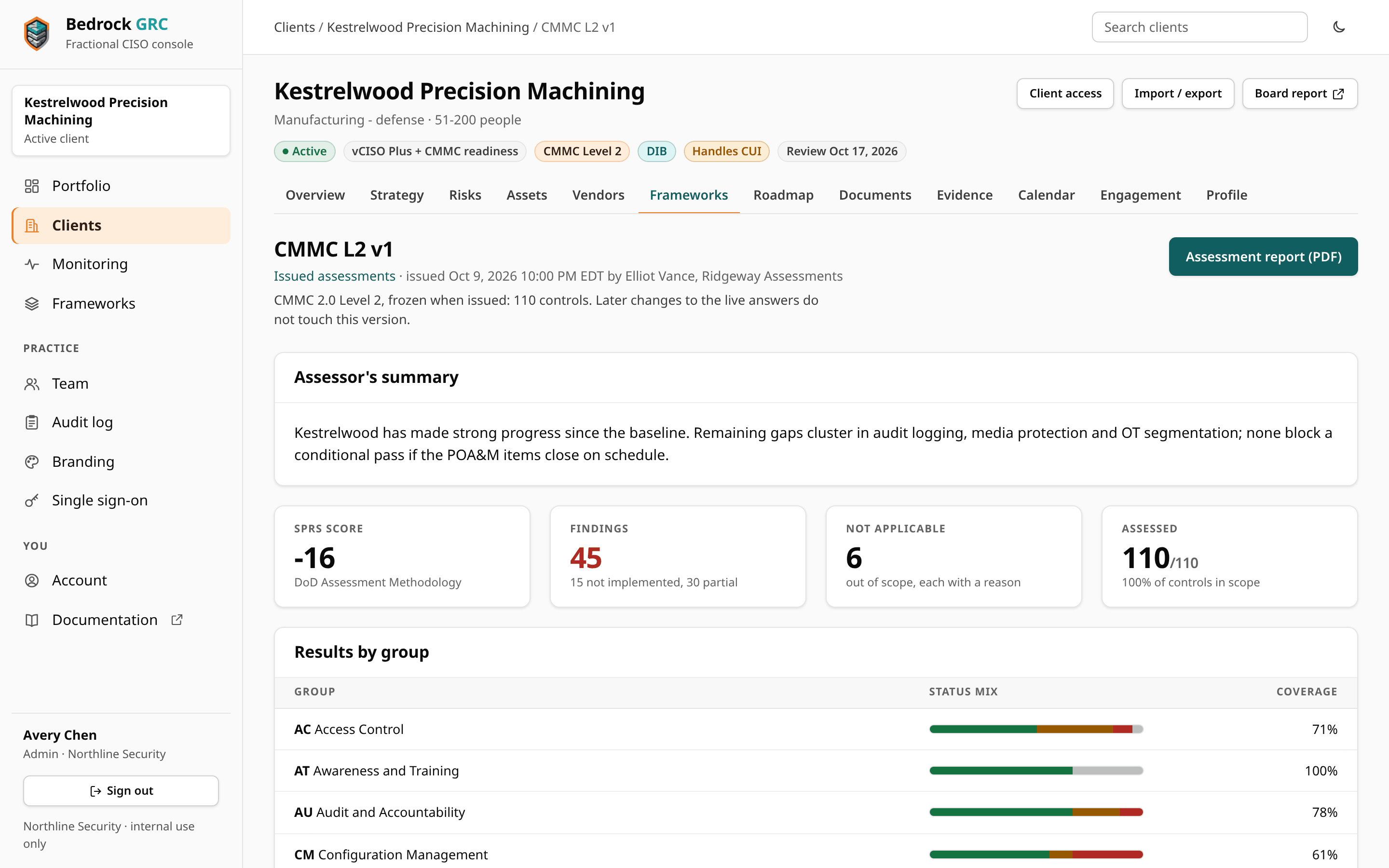This screenshot has height=868, width=1389.
Task: Click the Portfolio grid icon
Action: pos(31,186)
